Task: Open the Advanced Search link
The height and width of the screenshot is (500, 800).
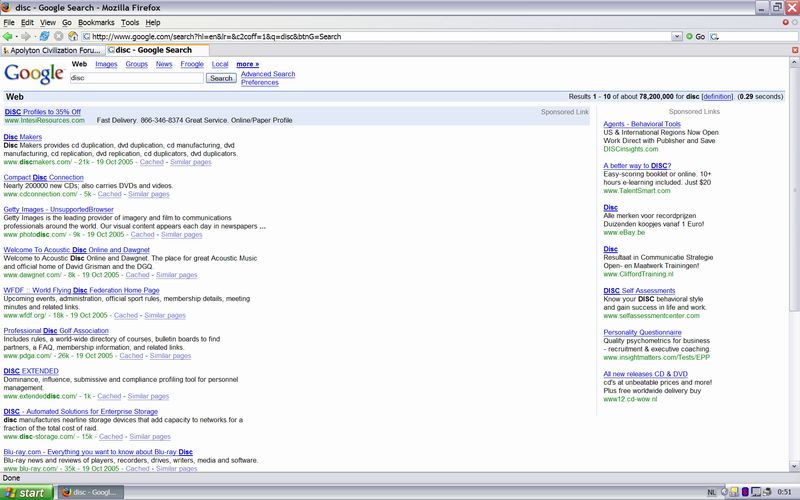Action: [268, 74]
